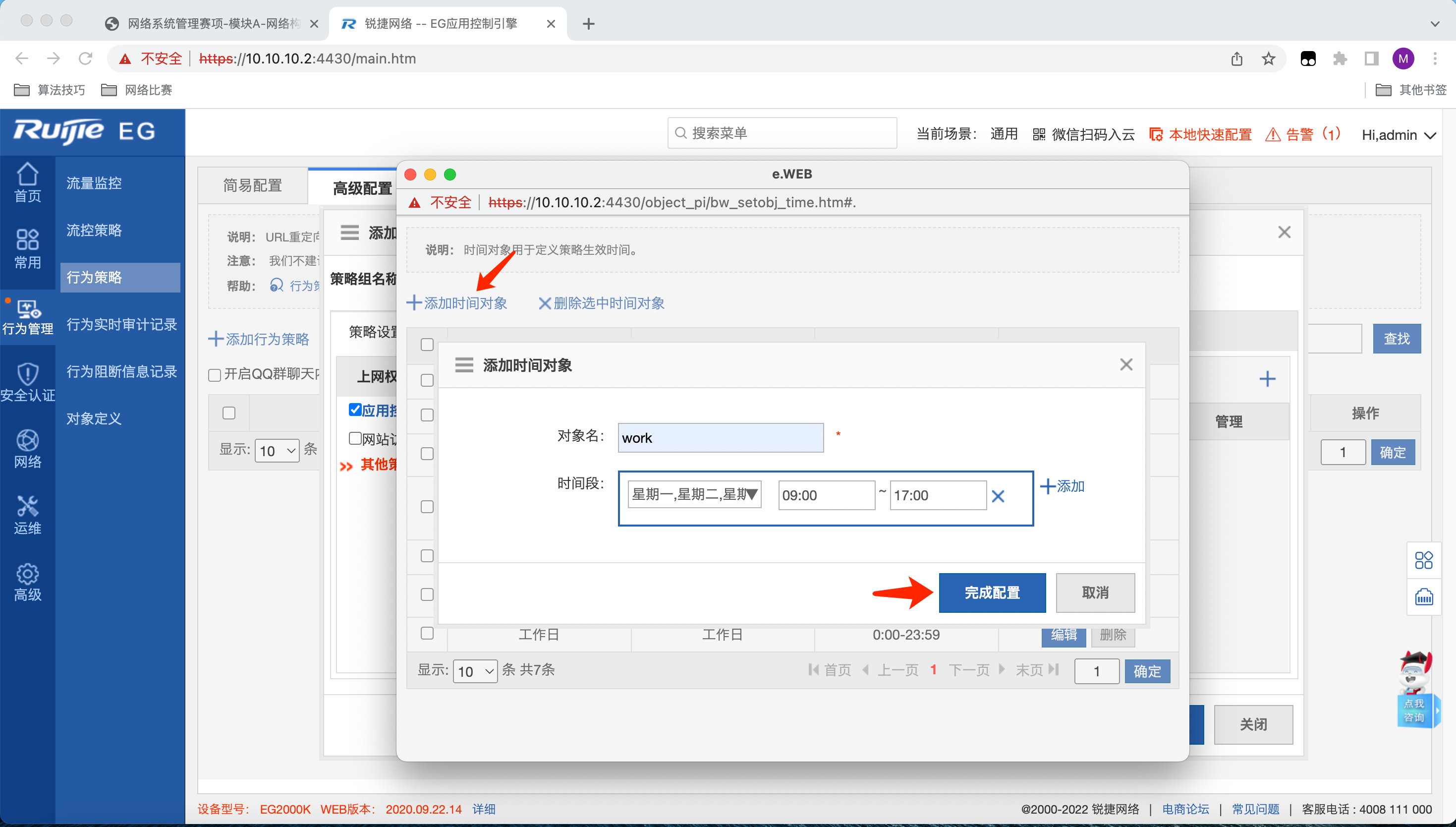
Task: Remove time range with blue X icon
Action: (998, 496)
